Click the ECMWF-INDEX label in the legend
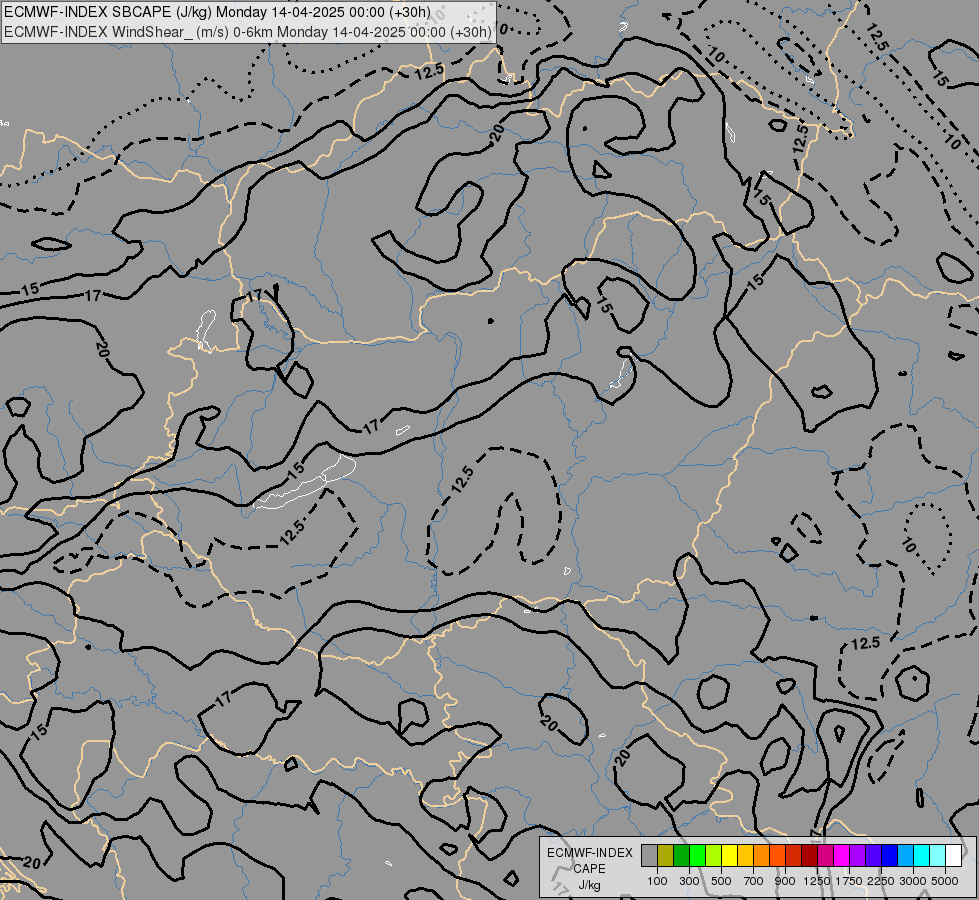This screenshot has height=900, width=979. coord(589,853)
